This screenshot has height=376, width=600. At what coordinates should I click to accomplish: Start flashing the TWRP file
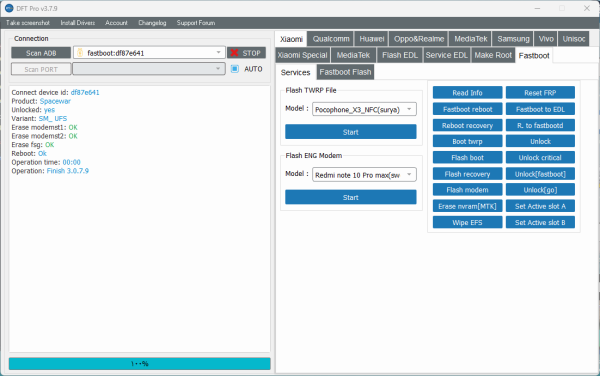coord(351,132)
